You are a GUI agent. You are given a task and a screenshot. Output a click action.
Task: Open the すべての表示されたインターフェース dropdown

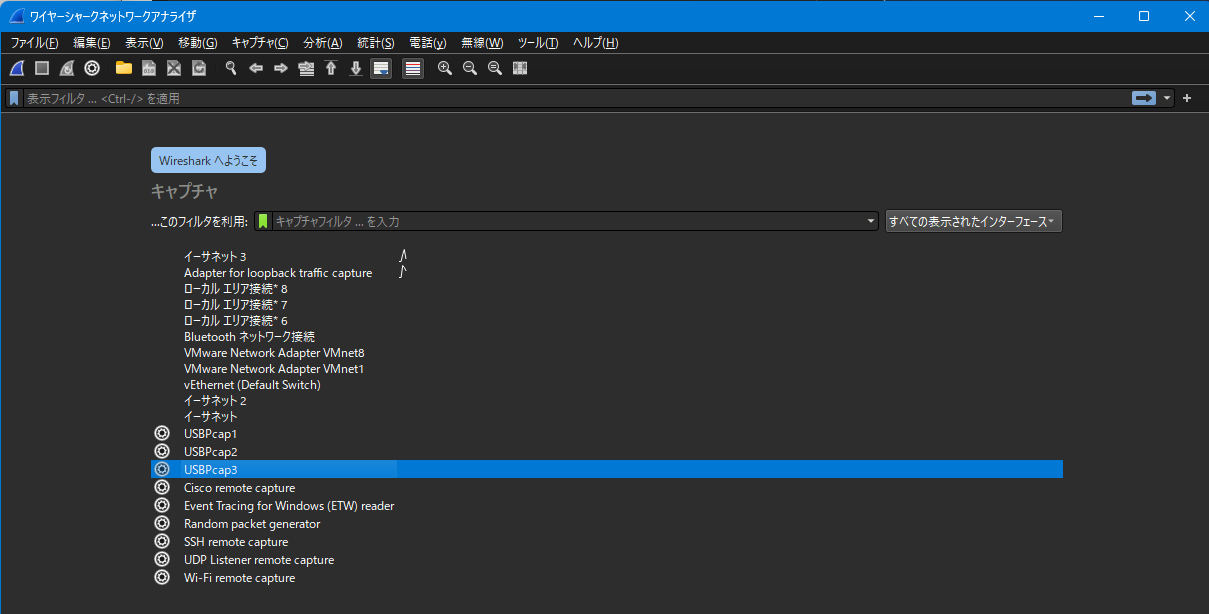[x=973, y=222]
